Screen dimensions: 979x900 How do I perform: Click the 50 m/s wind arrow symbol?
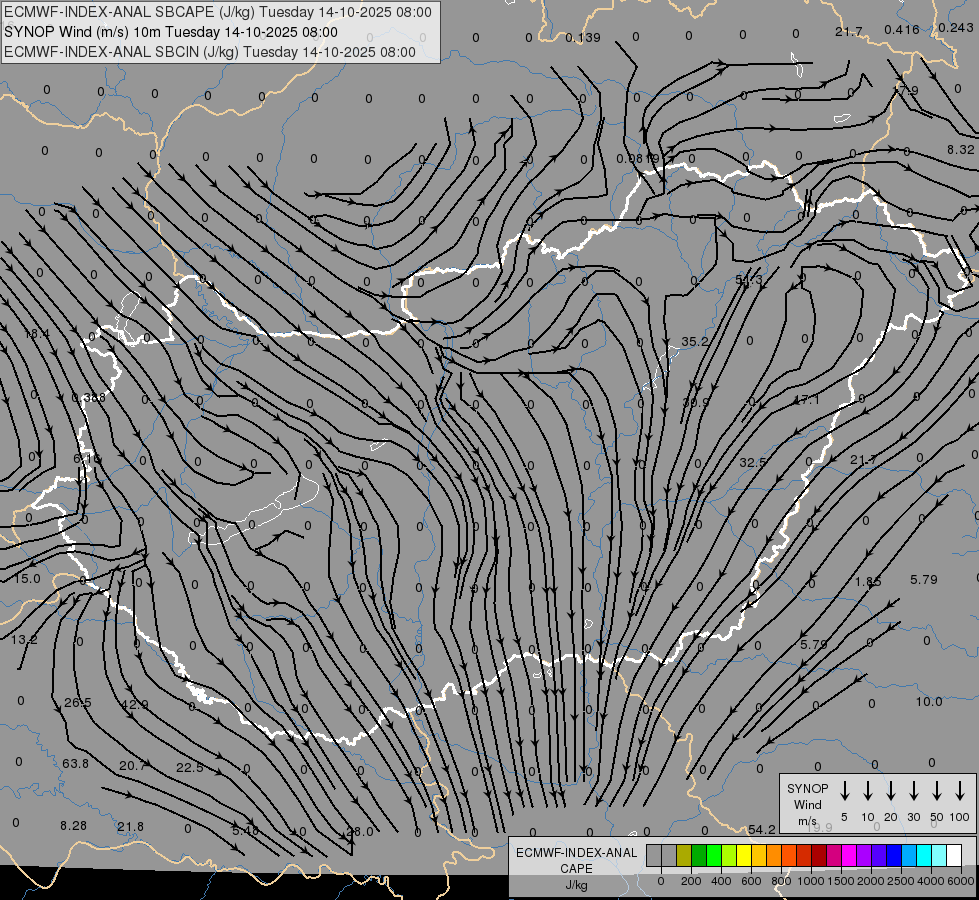937,791
